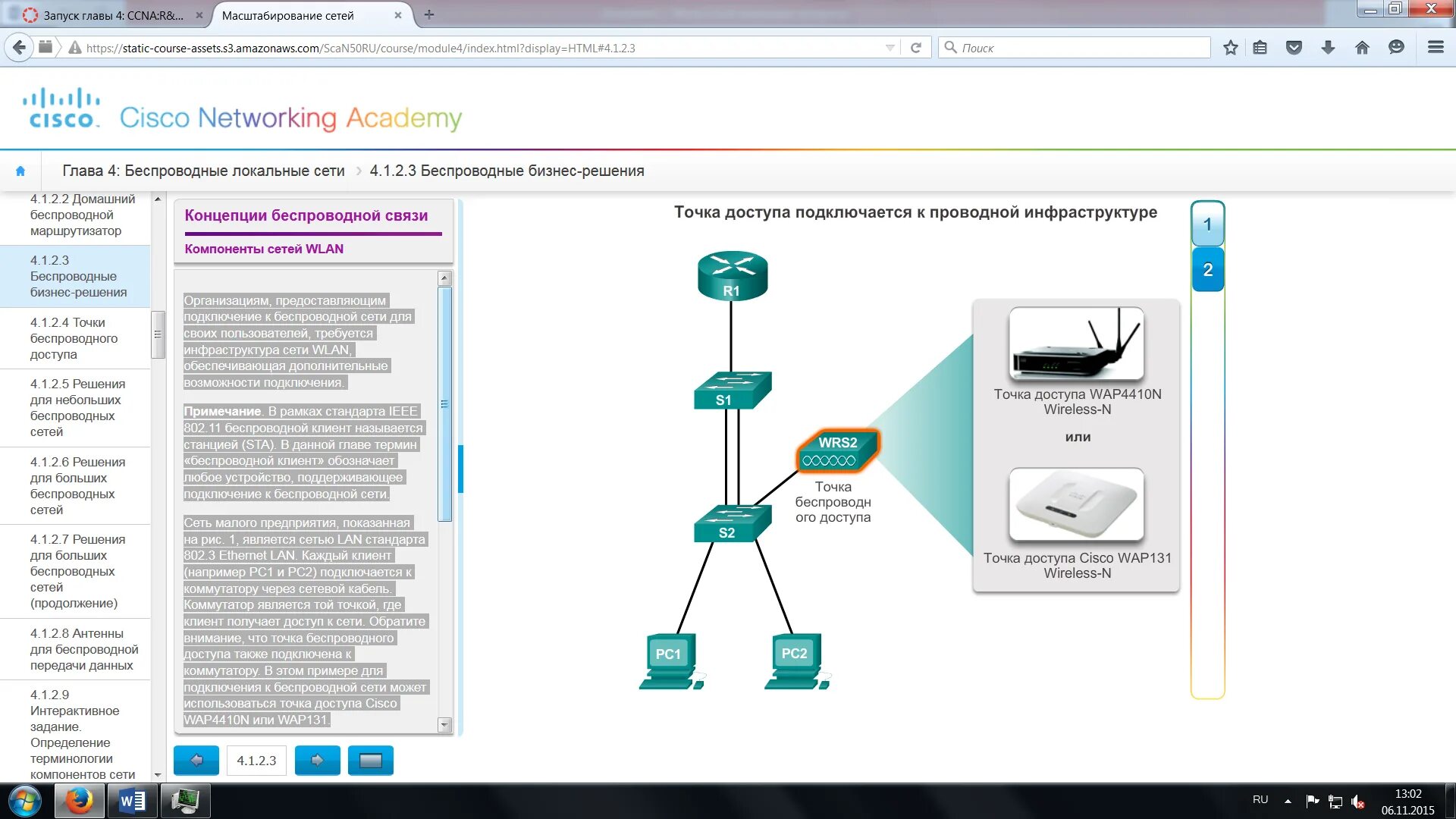
Task: Show hidden tray icons arrow
Action: (1288, 801)
